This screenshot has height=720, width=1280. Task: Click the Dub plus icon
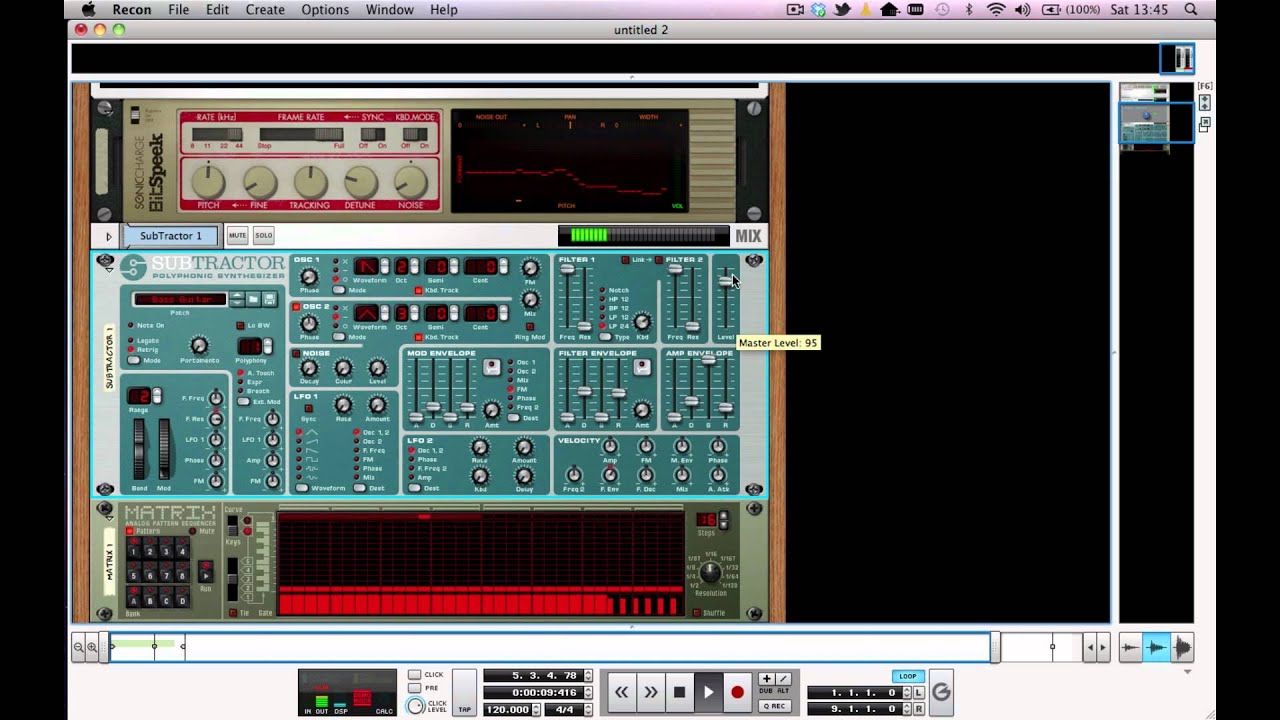click(x=767, y=679)
